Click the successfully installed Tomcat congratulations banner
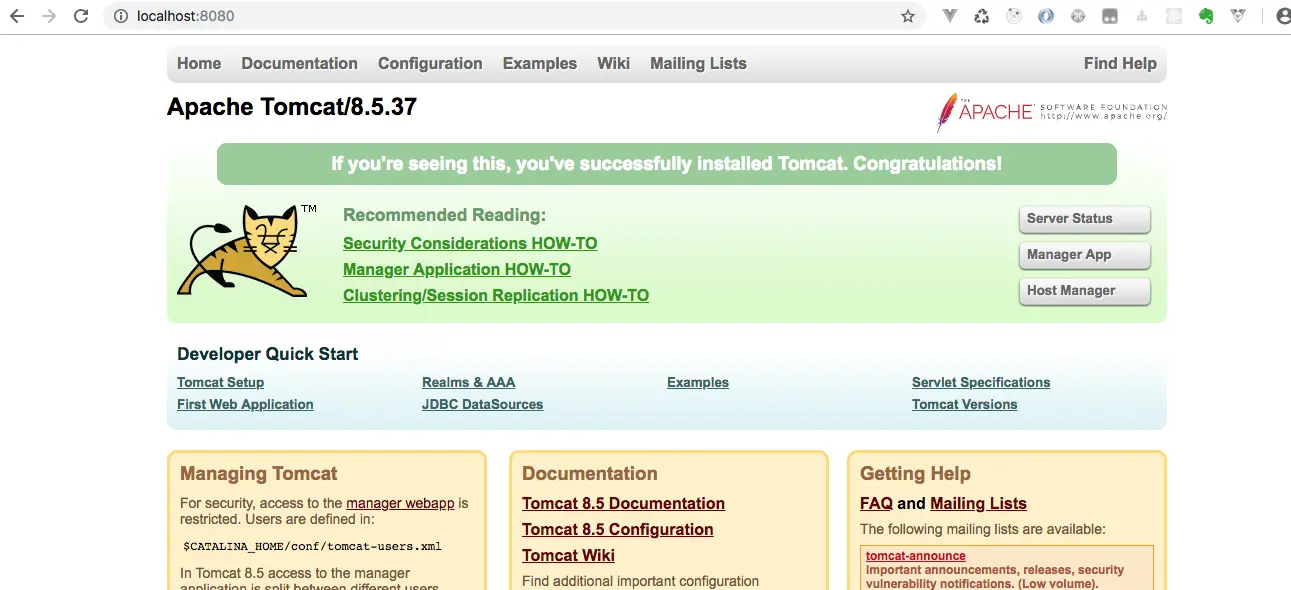Viewport: 1291px width, 590px height. coord(667,164)
